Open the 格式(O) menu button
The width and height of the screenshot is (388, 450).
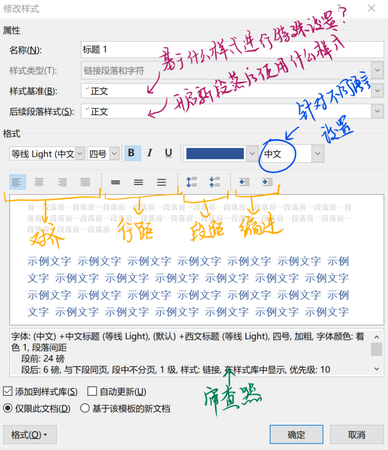30,435
